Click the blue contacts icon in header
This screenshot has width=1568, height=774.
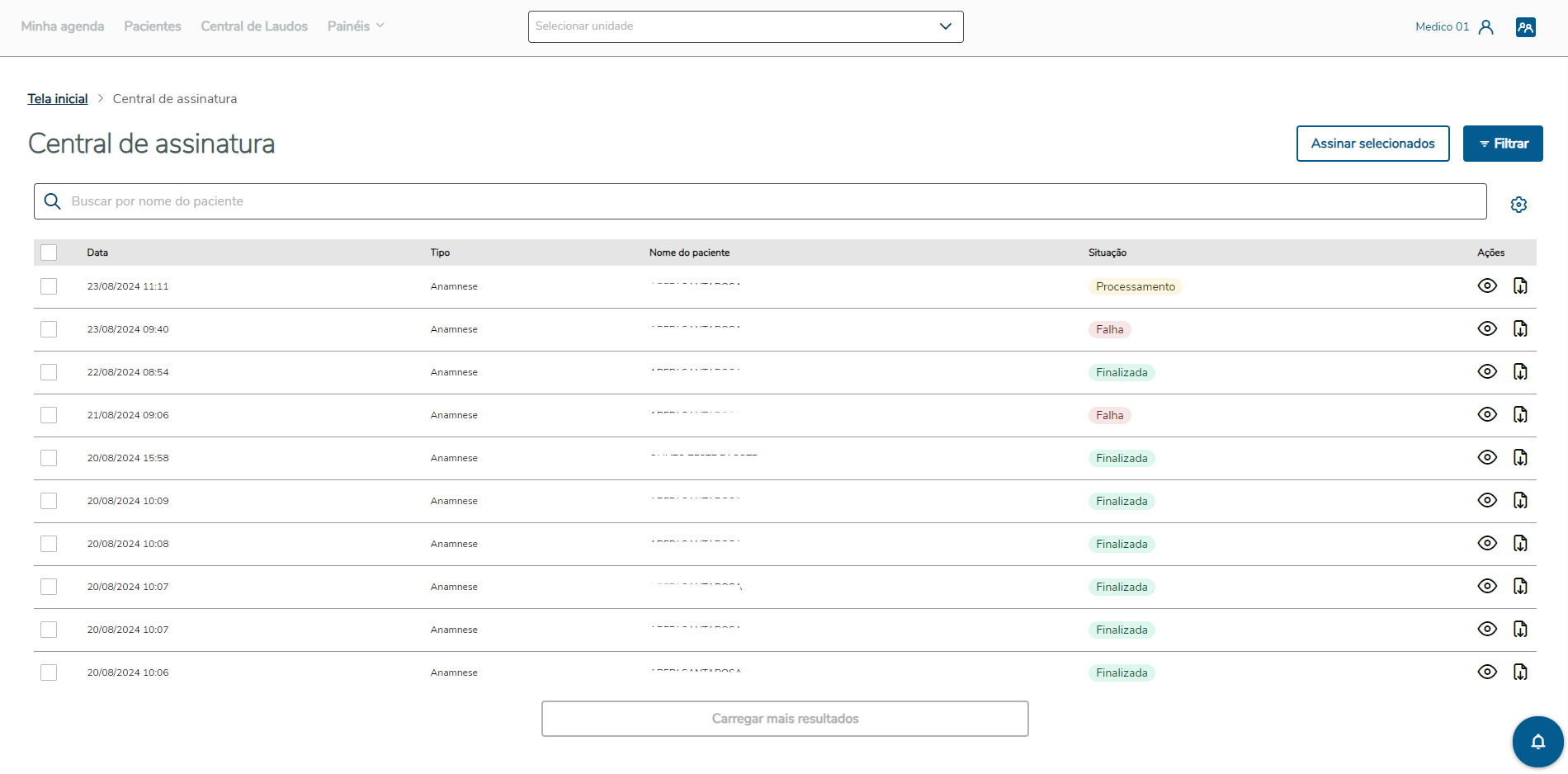(1525, 27)
